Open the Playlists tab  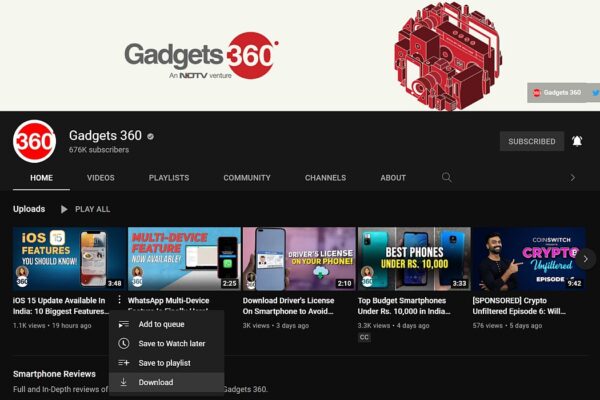(x=169, y=178)
